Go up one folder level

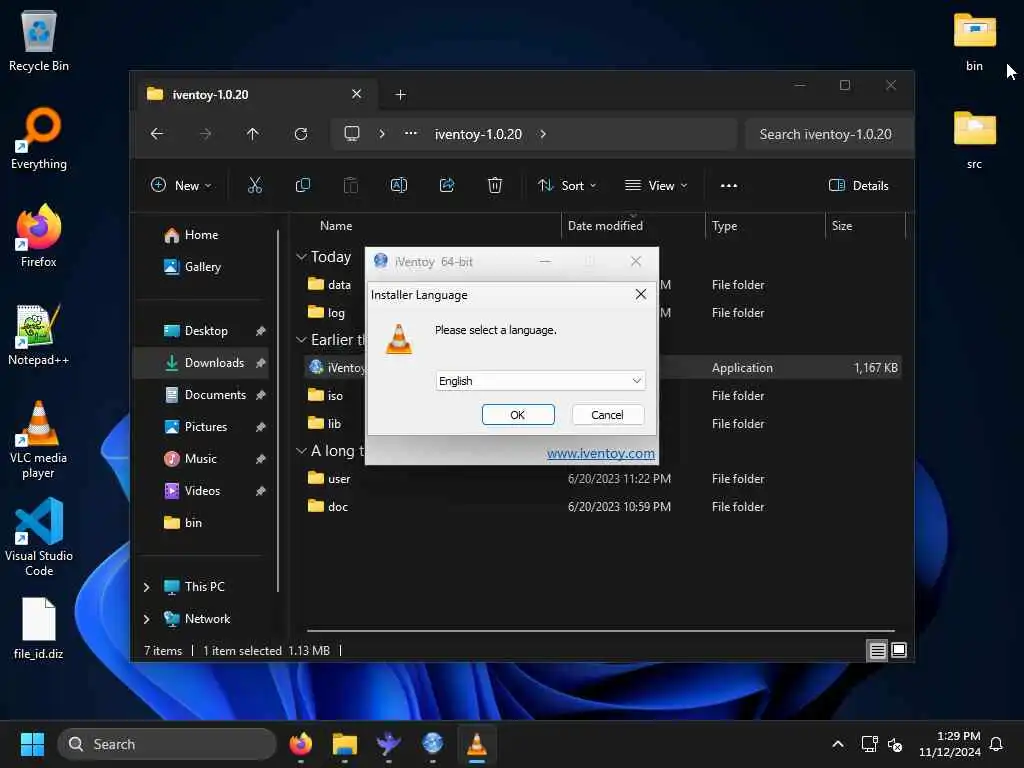[x=253, y=134]
